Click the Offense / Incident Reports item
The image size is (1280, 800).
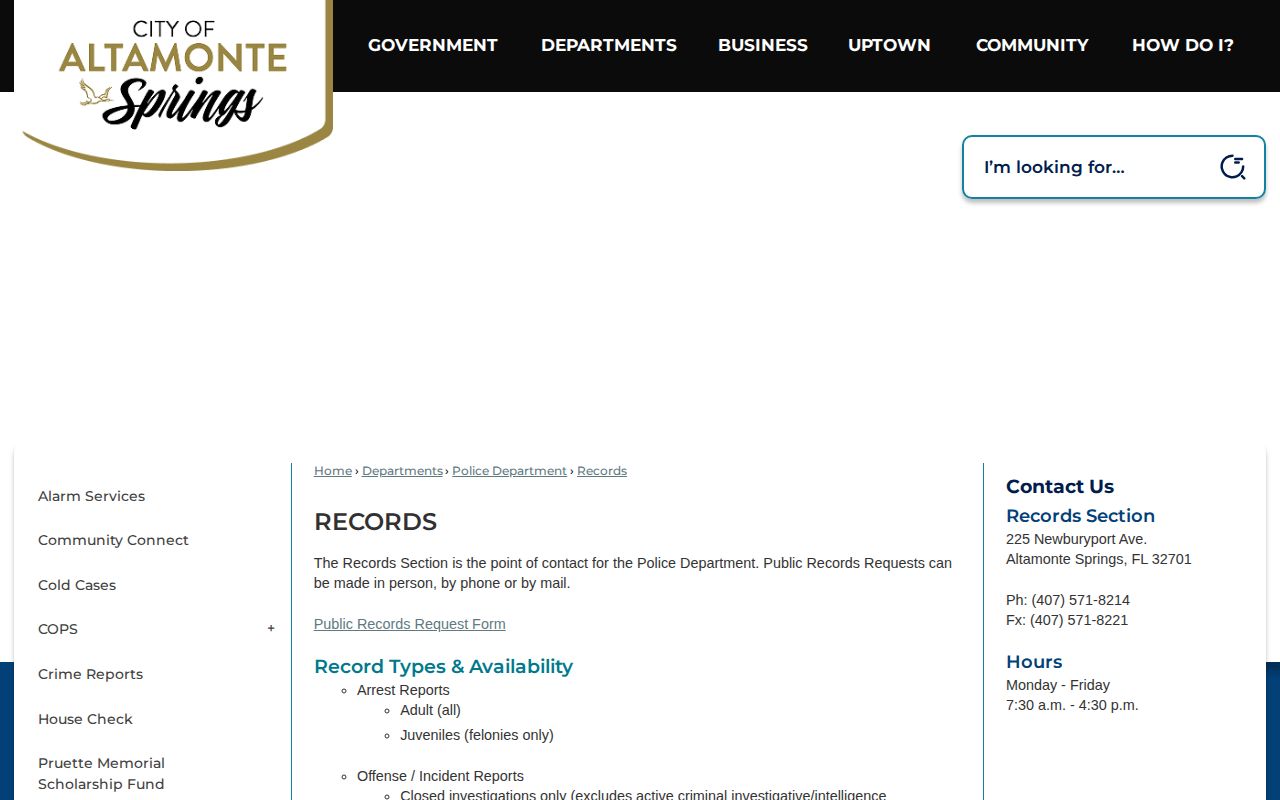click(440, 776)
